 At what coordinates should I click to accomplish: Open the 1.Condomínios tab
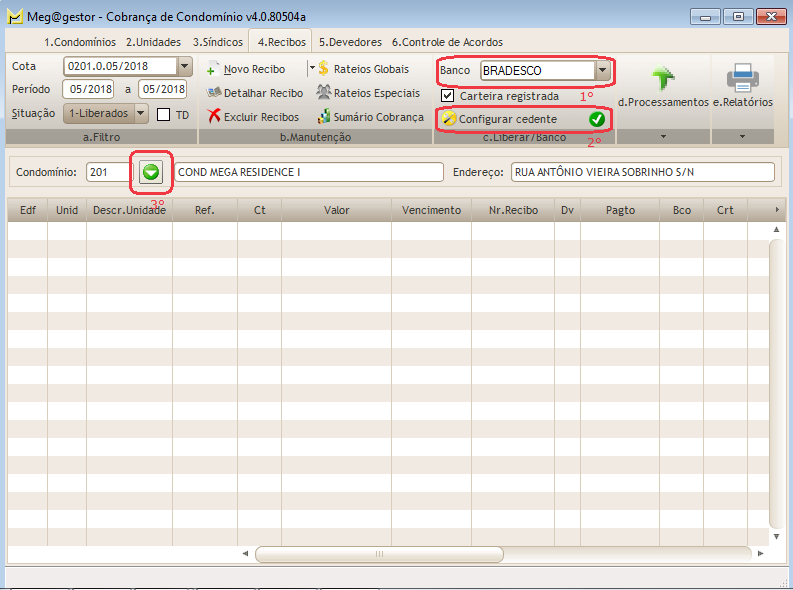80,42
